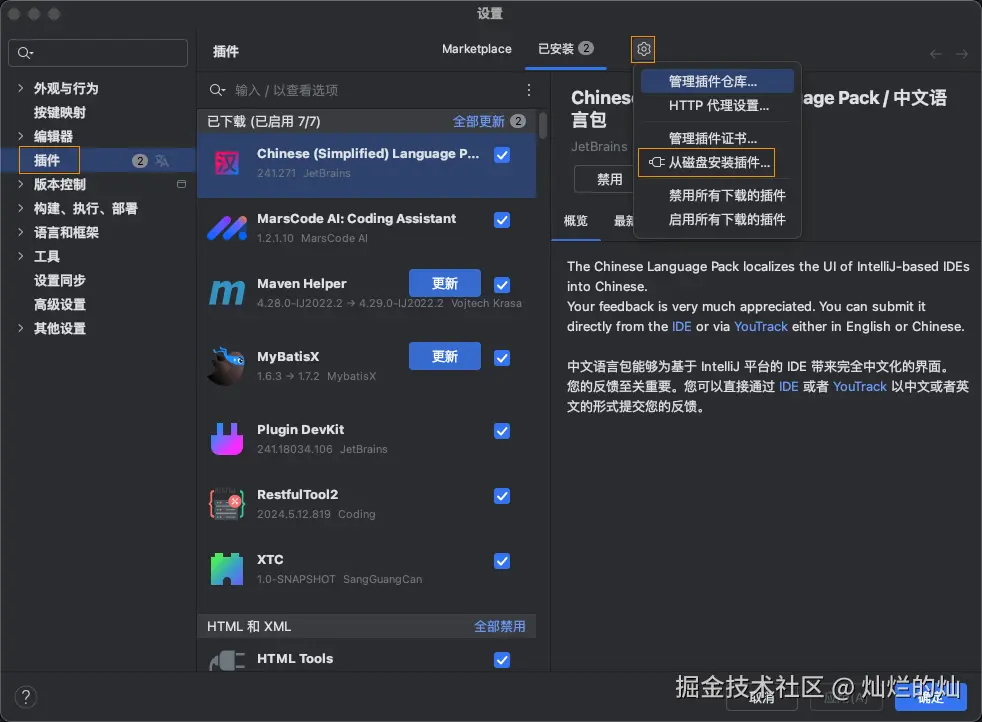Click the plug icon in 从磁盘安装插件
The width and height of the screenshot is (982, 722).
click(656, 162)
